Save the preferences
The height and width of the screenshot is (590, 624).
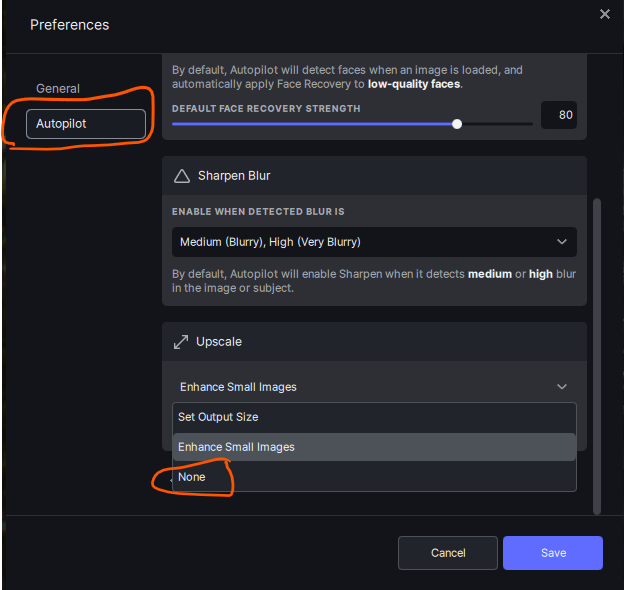(x=552, y=553)
